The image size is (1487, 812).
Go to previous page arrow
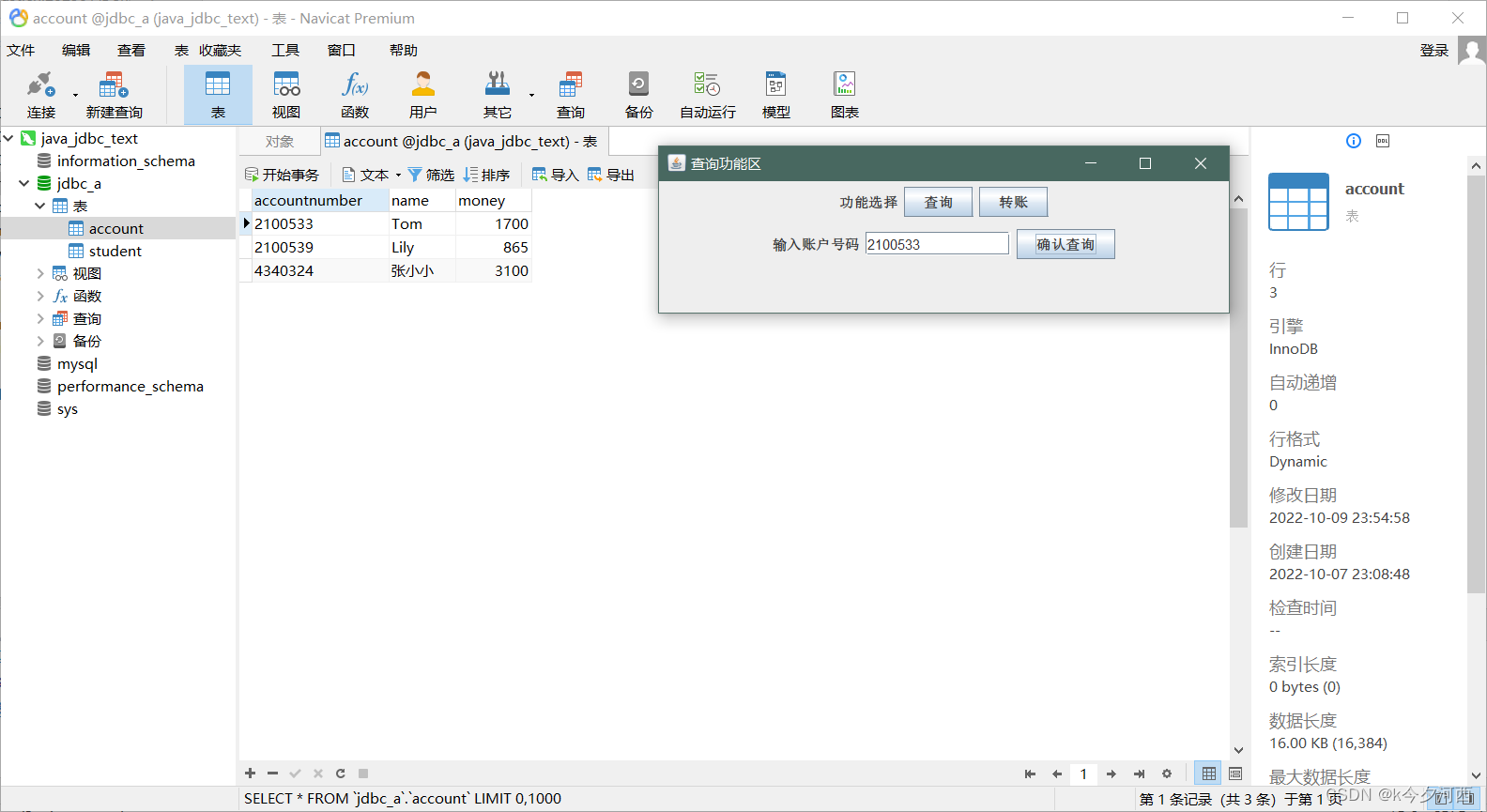(x=1057, y=774)
